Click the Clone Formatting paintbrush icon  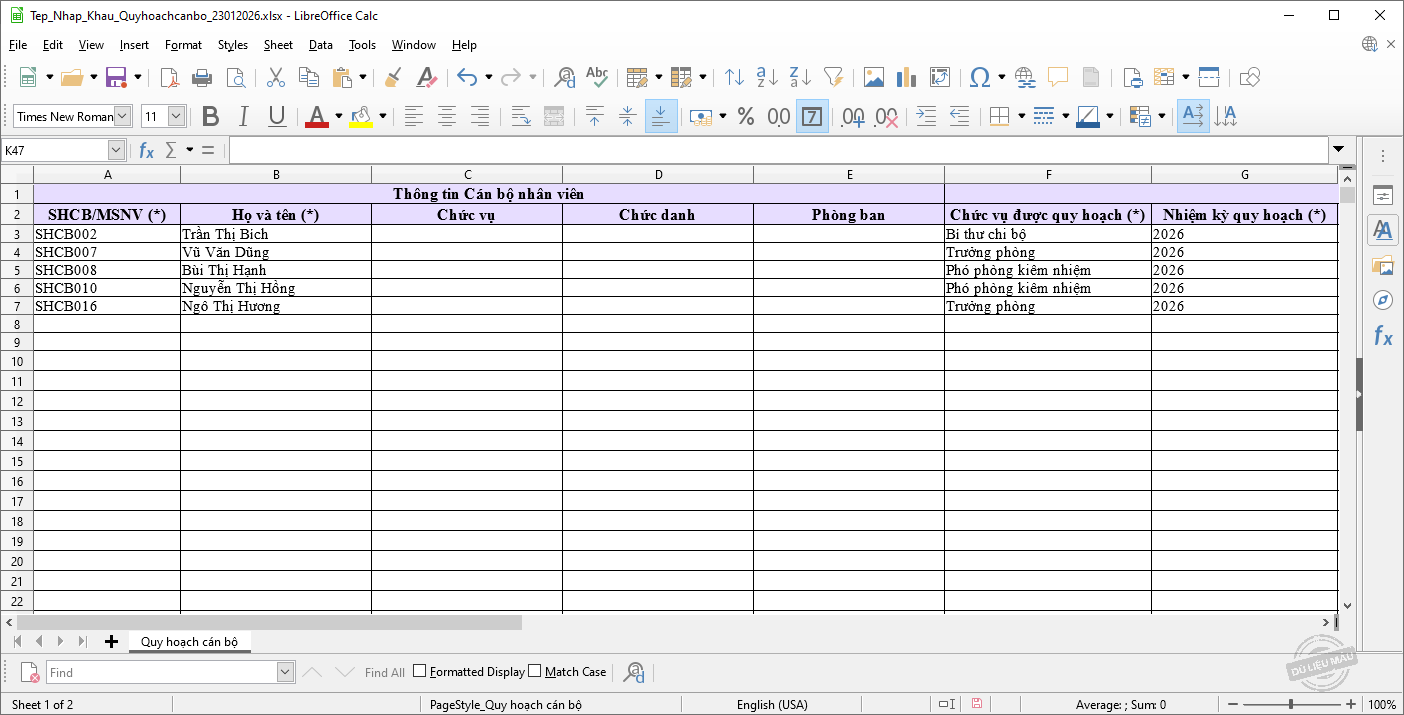tap(393, 77)
